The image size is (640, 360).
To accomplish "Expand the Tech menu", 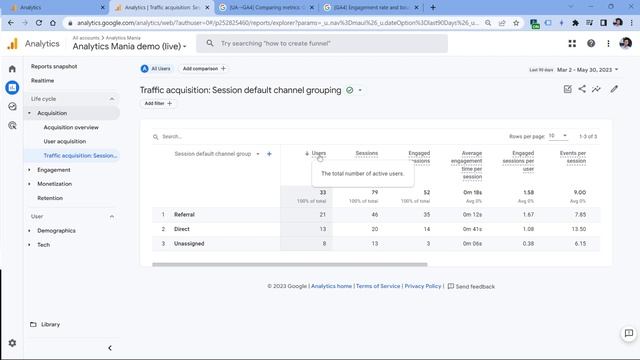I will click(x=29, y=245).
